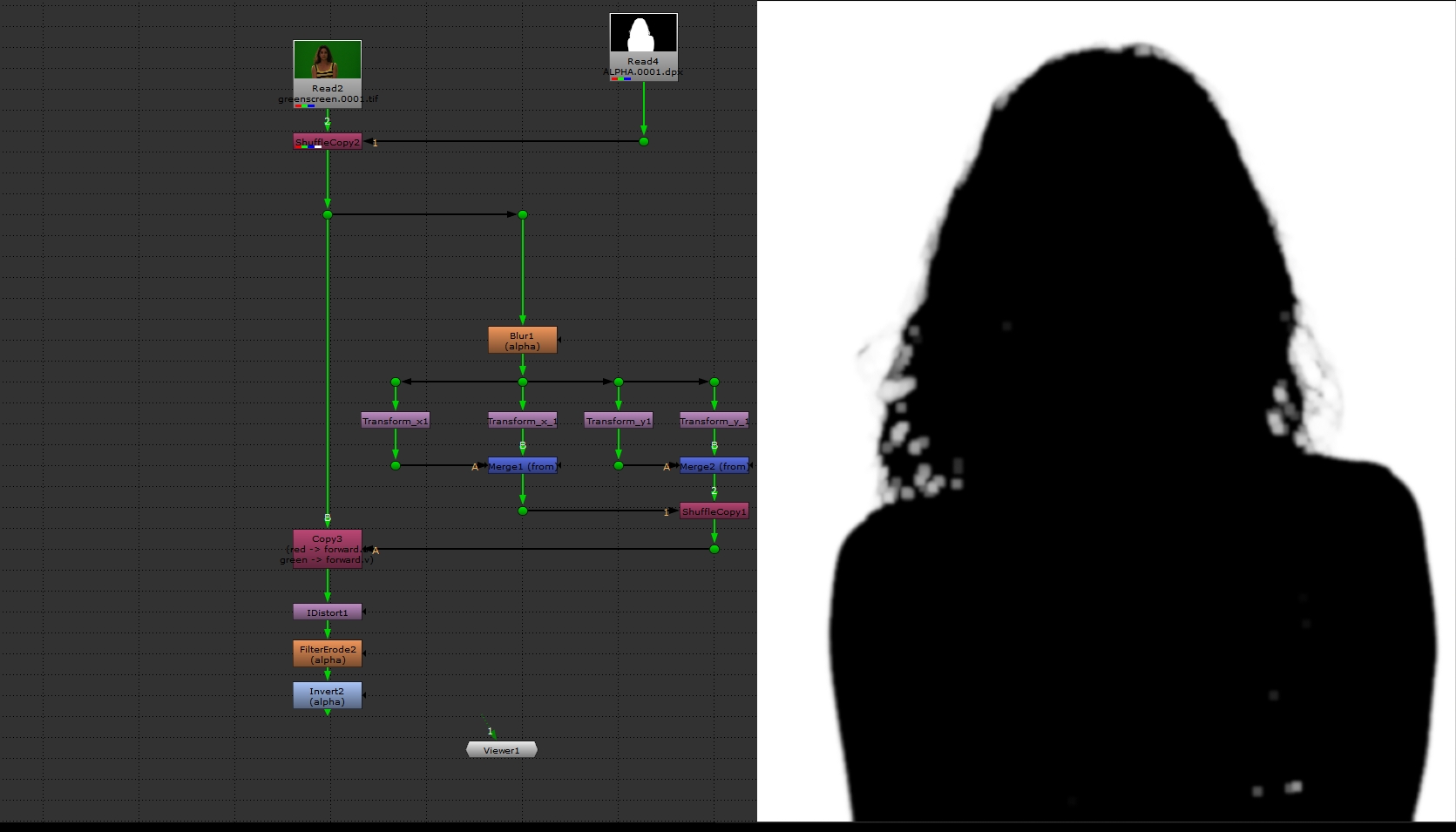Click the Transform_x_1 node
This screenshot has width=1456, height=832.
tap(522, 421)
